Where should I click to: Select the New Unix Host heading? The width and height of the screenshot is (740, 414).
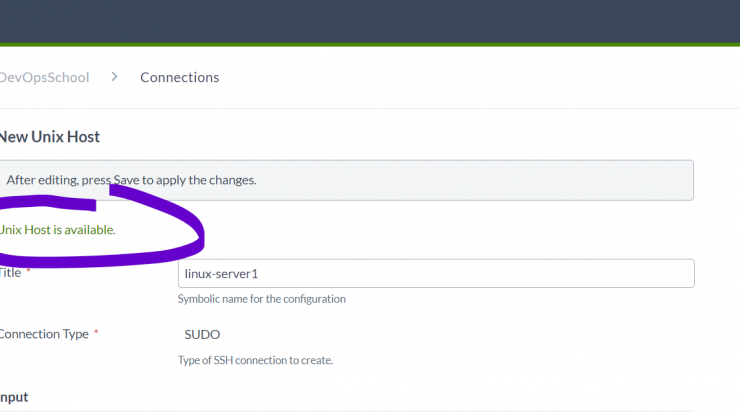pyautogui.click(x=50, y=137)
